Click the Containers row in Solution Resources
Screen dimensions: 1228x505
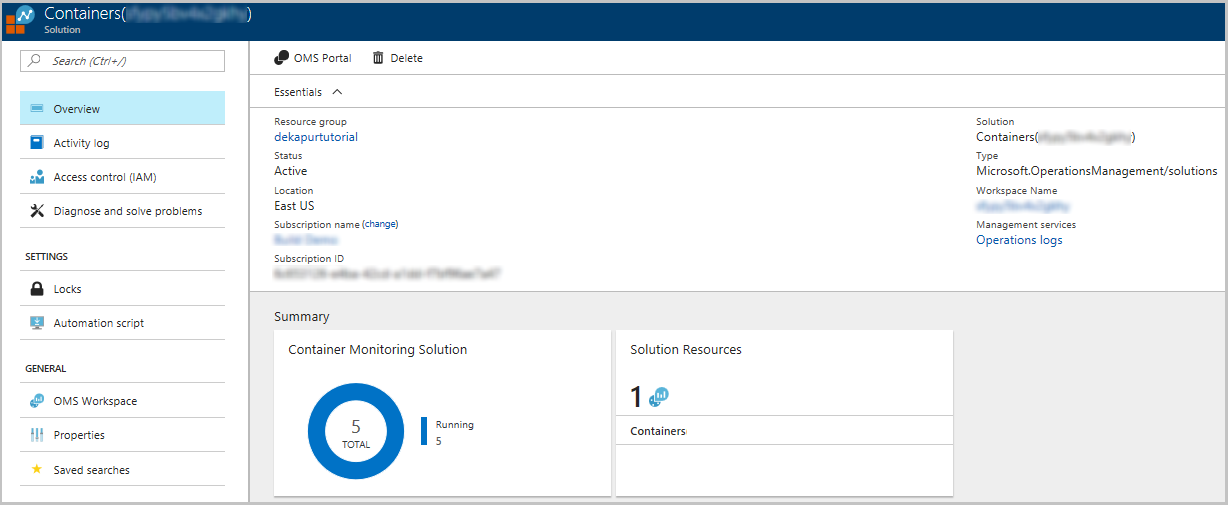coord(784,431)
